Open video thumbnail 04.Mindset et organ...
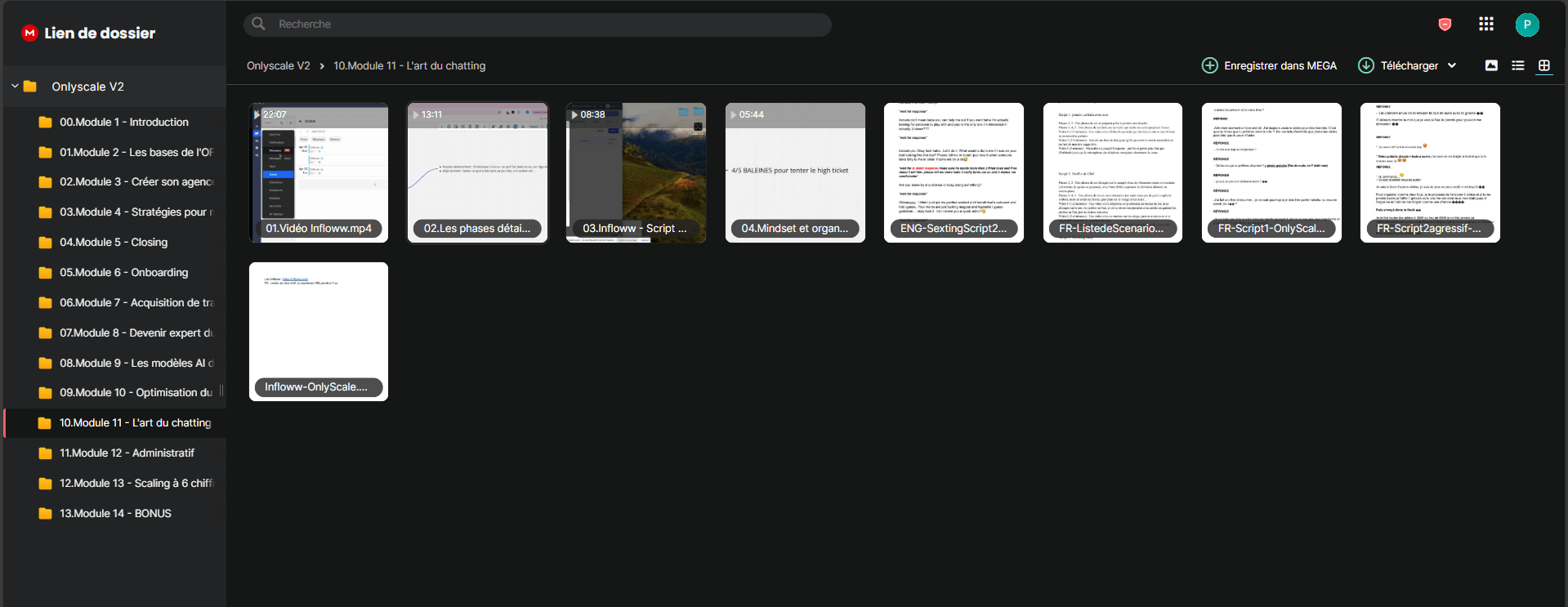 (x=795, y=172)
